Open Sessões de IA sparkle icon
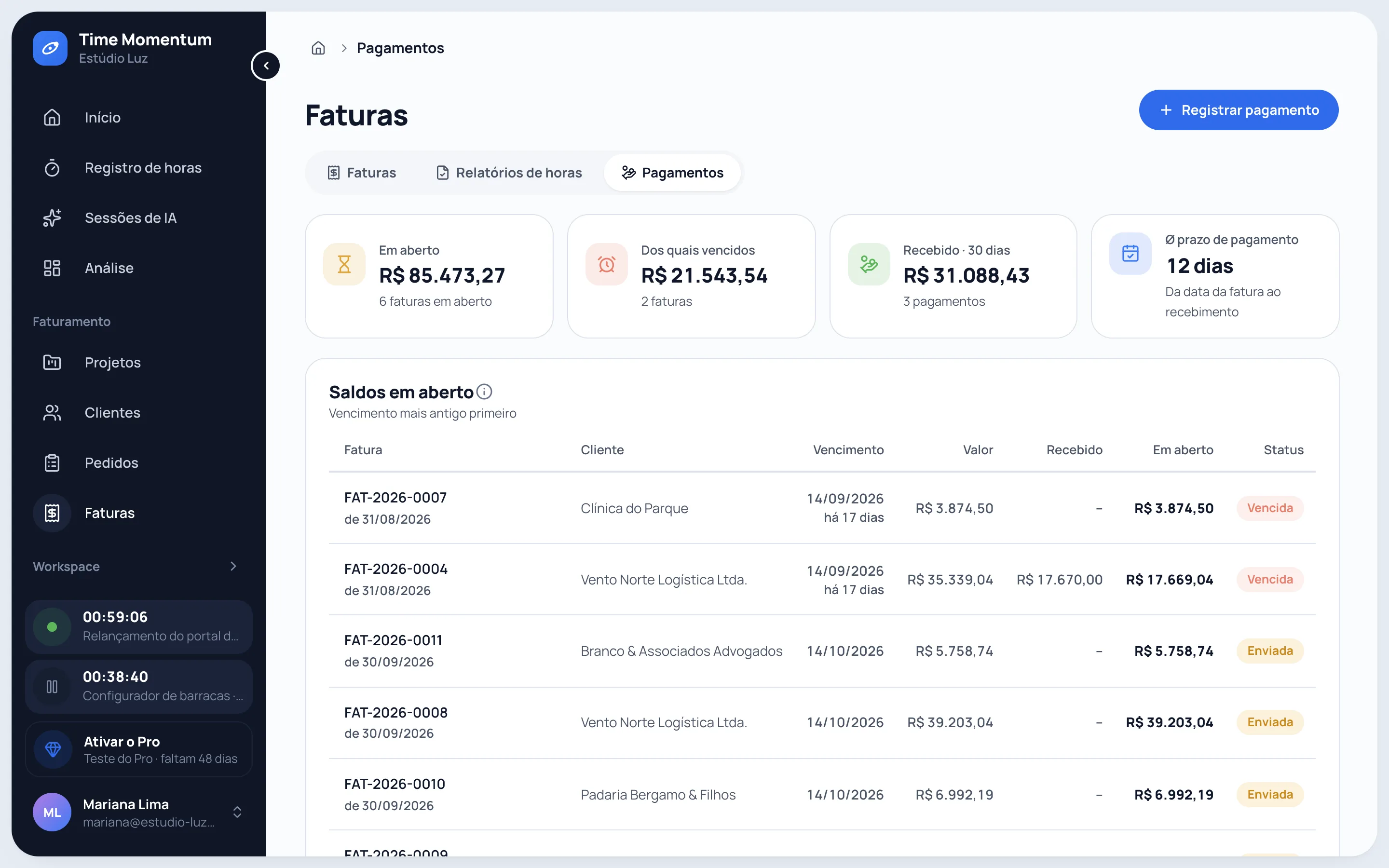Screen dimensions: 1389x868 pos(52,217)
